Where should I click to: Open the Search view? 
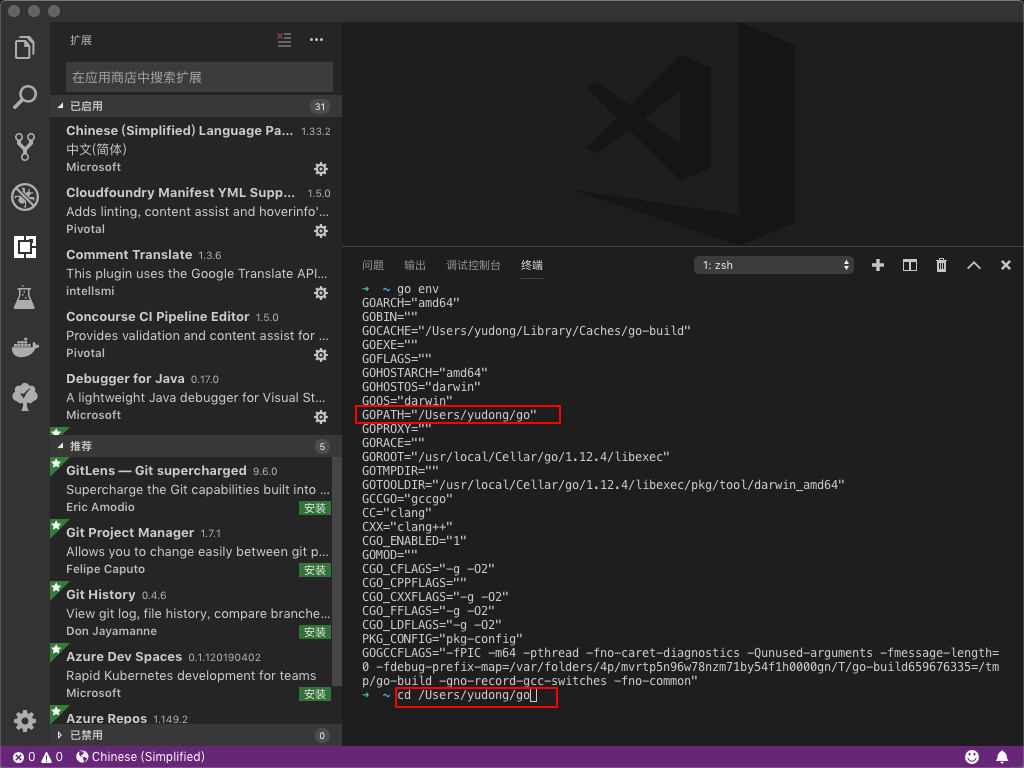tap(25, 96)
